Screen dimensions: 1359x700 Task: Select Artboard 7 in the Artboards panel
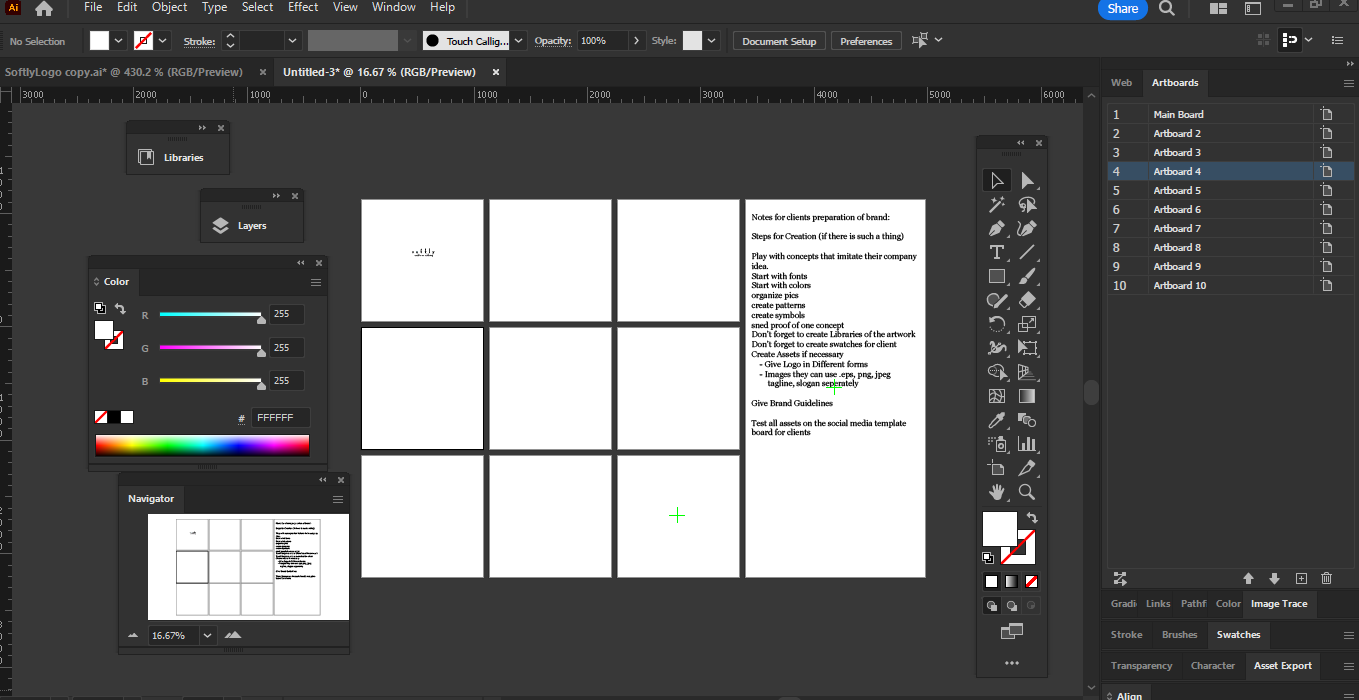coord(1176,228)
